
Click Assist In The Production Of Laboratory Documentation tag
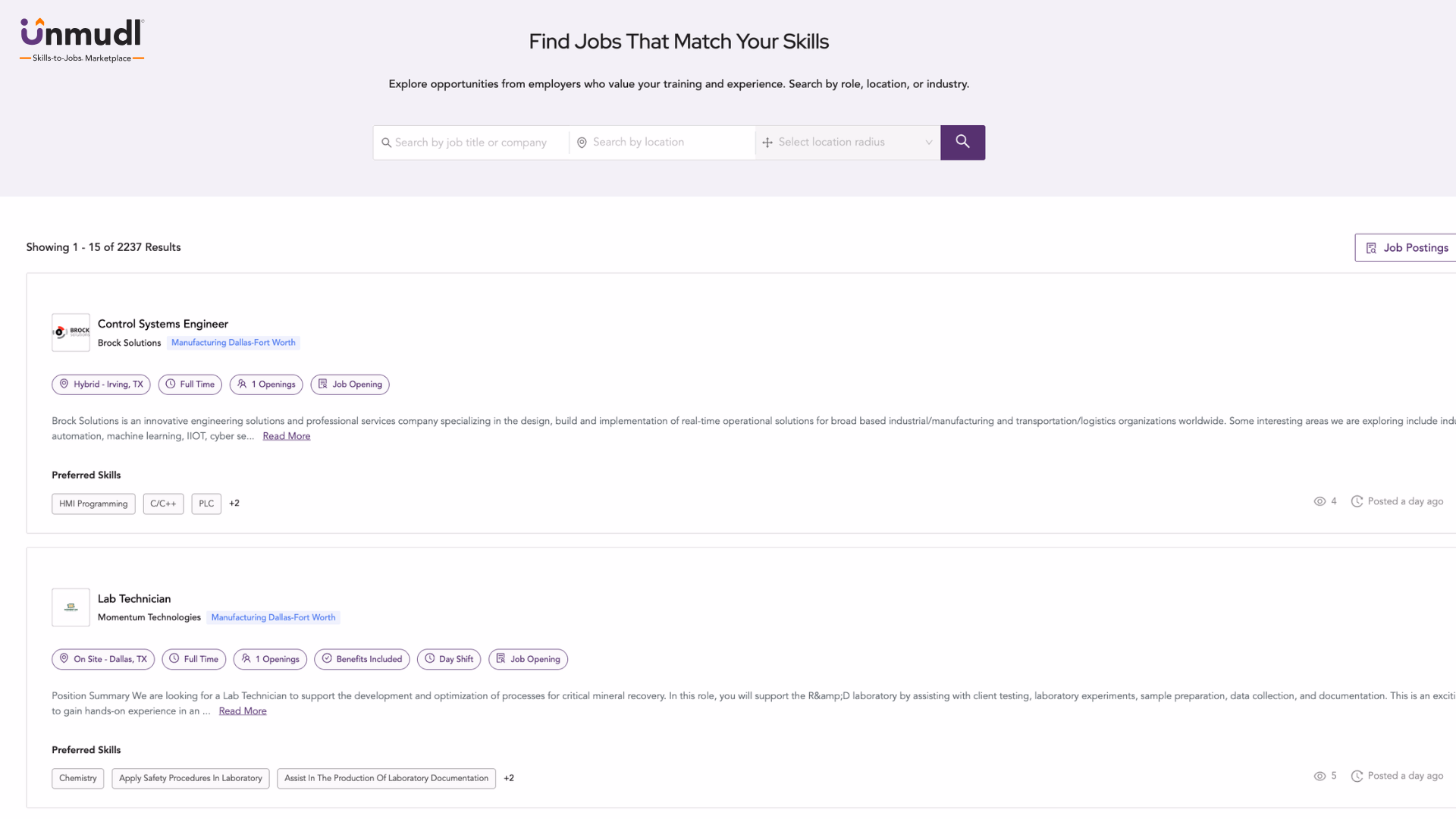coord(387,779)
